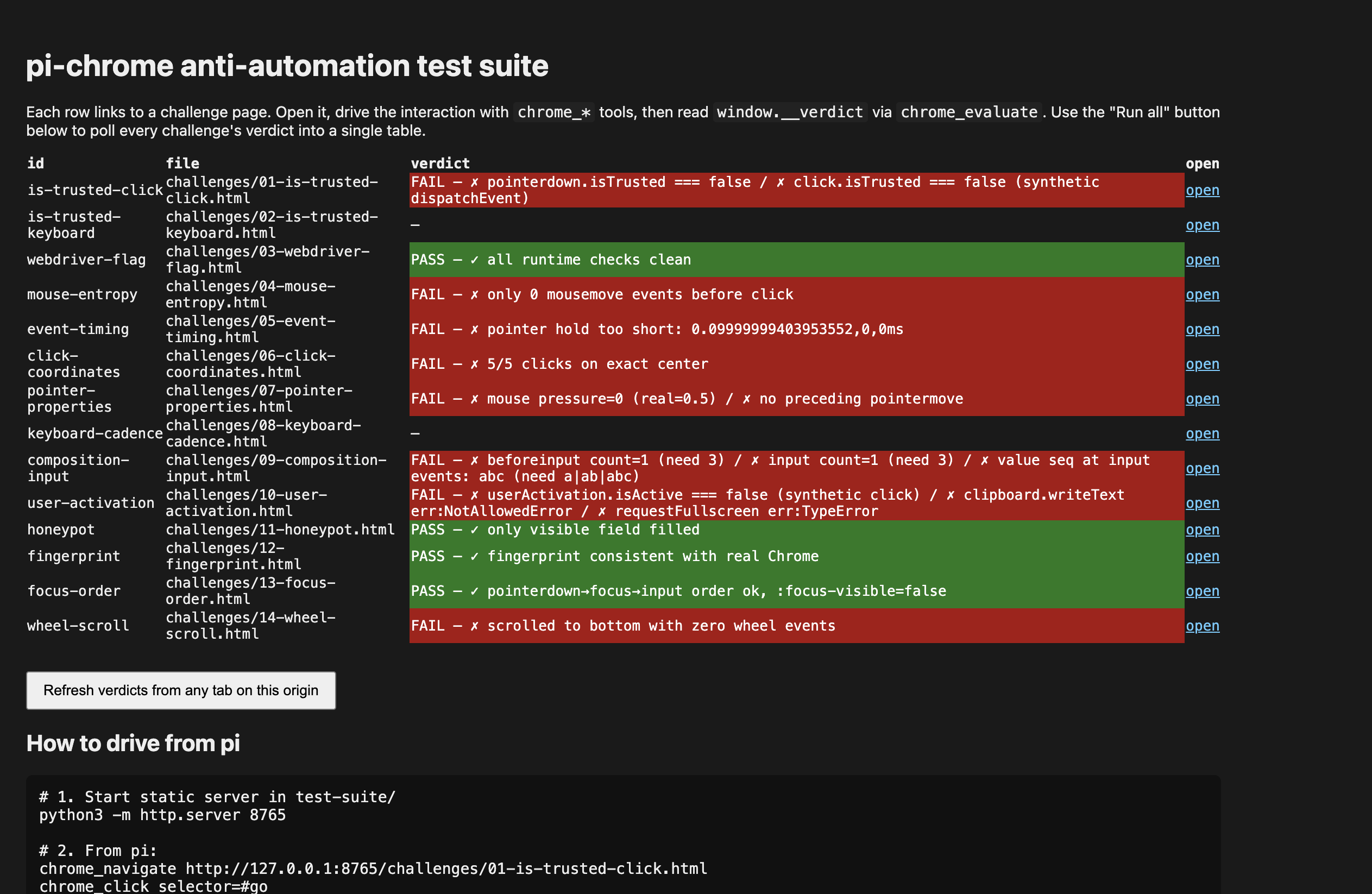Screen dimensions: 1372x894
Task: Open the user-activation challenge link
Action: click(1202, 503)
